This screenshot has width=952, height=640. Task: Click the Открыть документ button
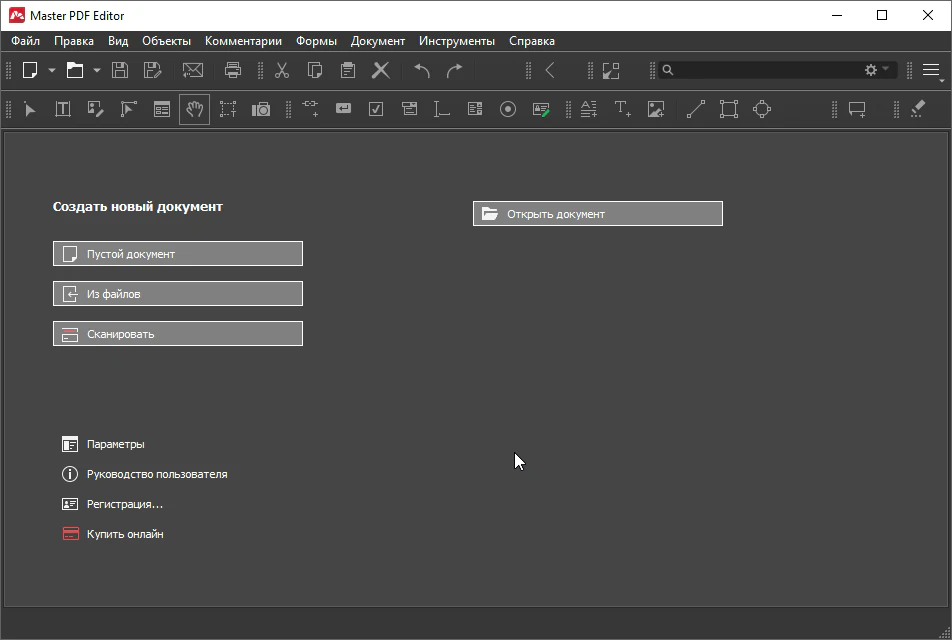tap(598, 214)
